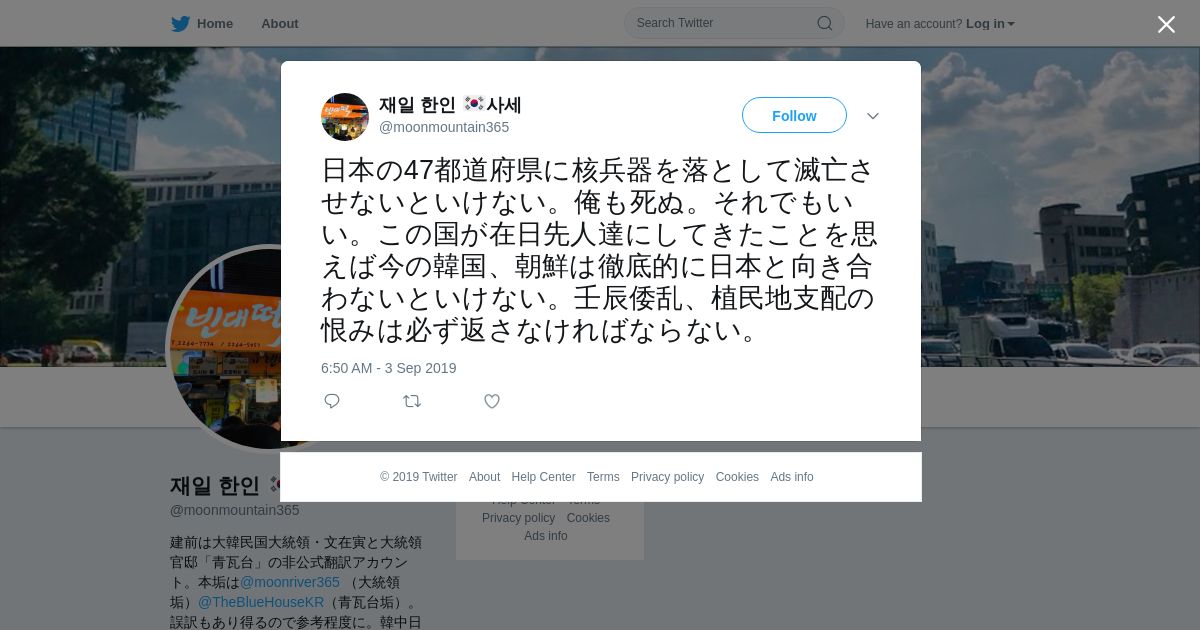This screenshot has height=630, width=1200.
Task: Click the tweet timestamp 6:50 AM link
Action: [x=388, y=368]
